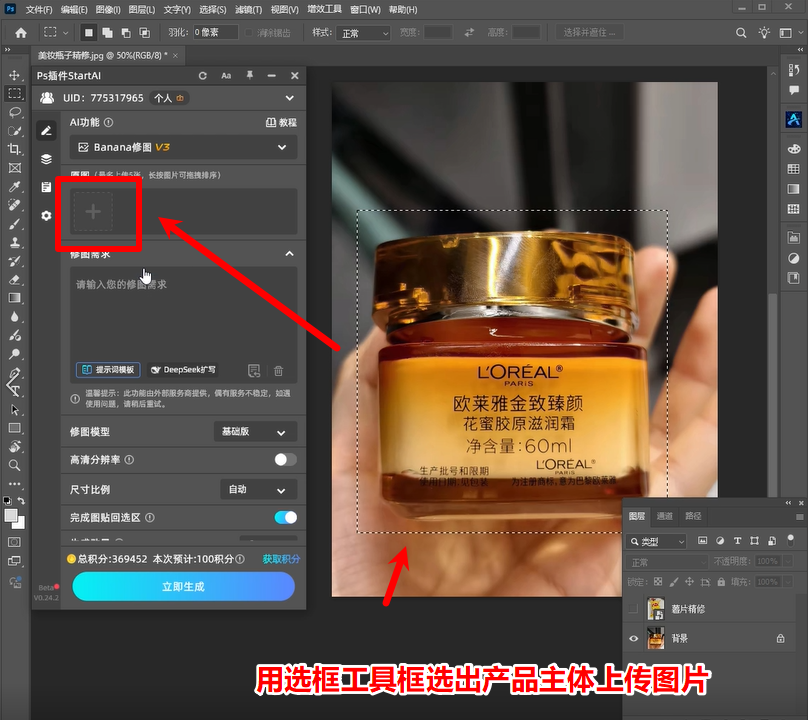
Task: Click the 羽化 feather input field
Action: 215,32
